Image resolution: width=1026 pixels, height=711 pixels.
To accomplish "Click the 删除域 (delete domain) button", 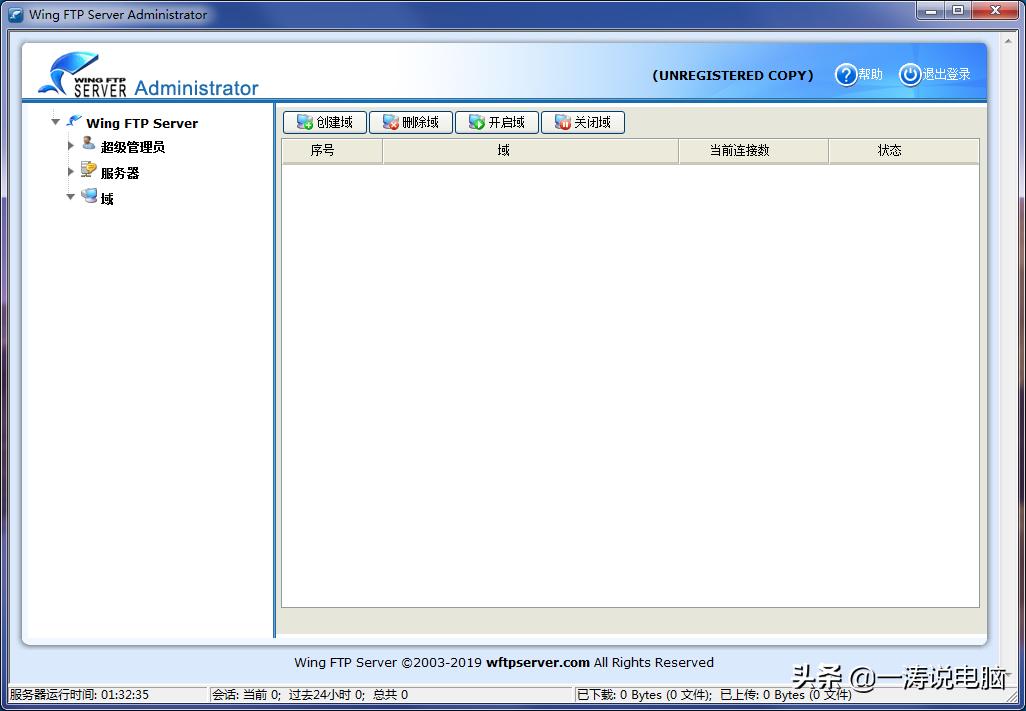I will point(411,122).
